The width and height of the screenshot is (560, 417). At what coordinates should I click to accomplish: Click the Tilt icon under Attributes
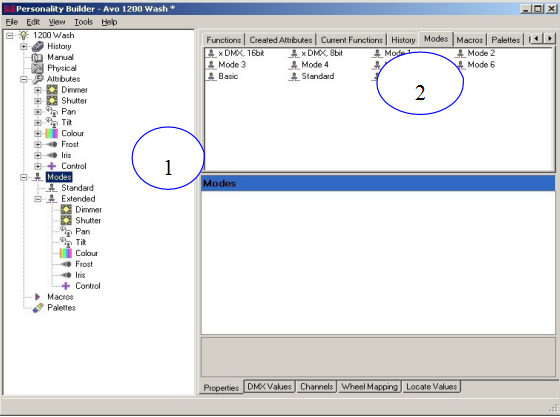click(52, 122)
